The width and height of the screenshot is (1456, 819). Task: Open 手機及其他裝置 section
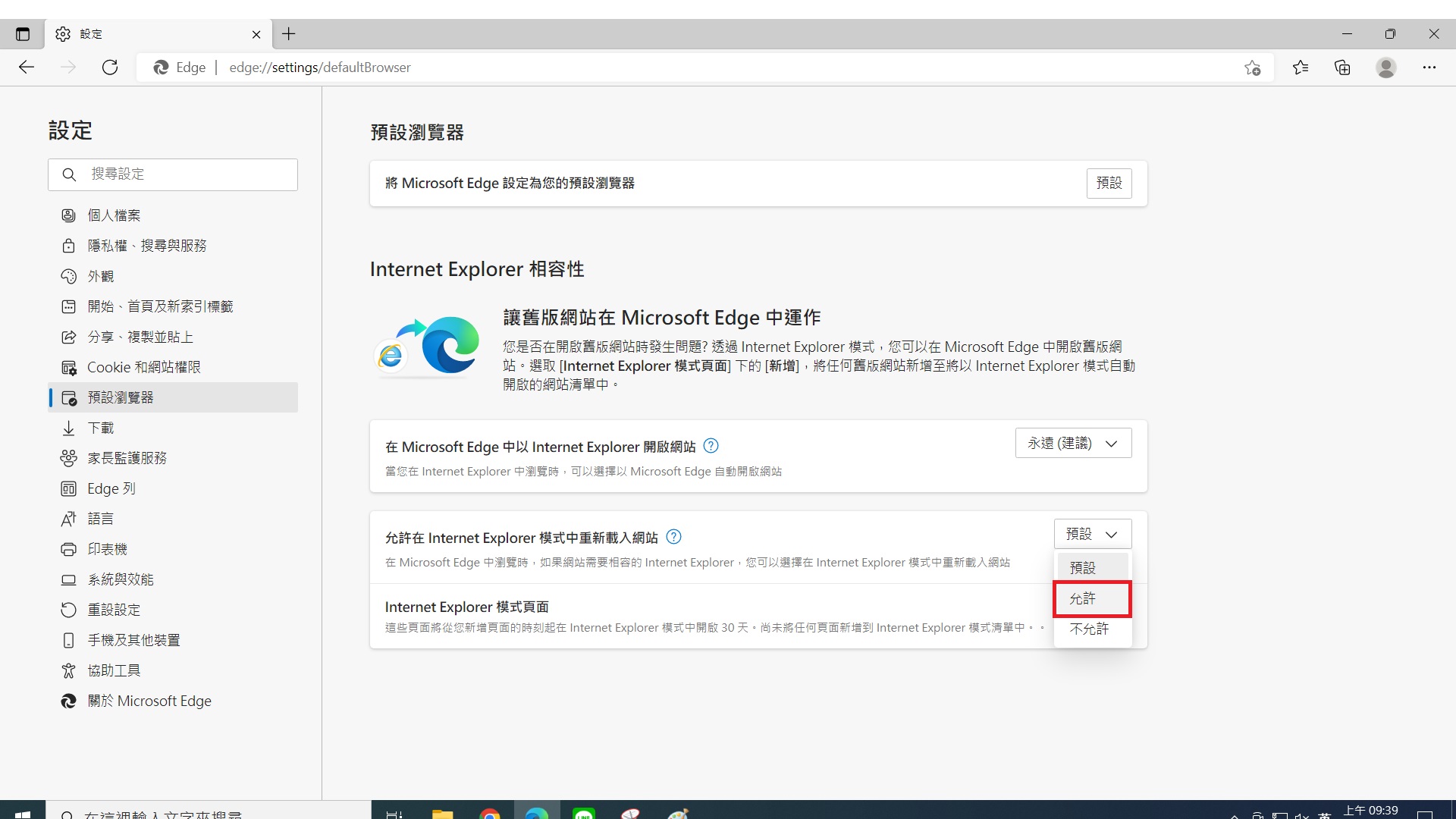pos(174,640)
